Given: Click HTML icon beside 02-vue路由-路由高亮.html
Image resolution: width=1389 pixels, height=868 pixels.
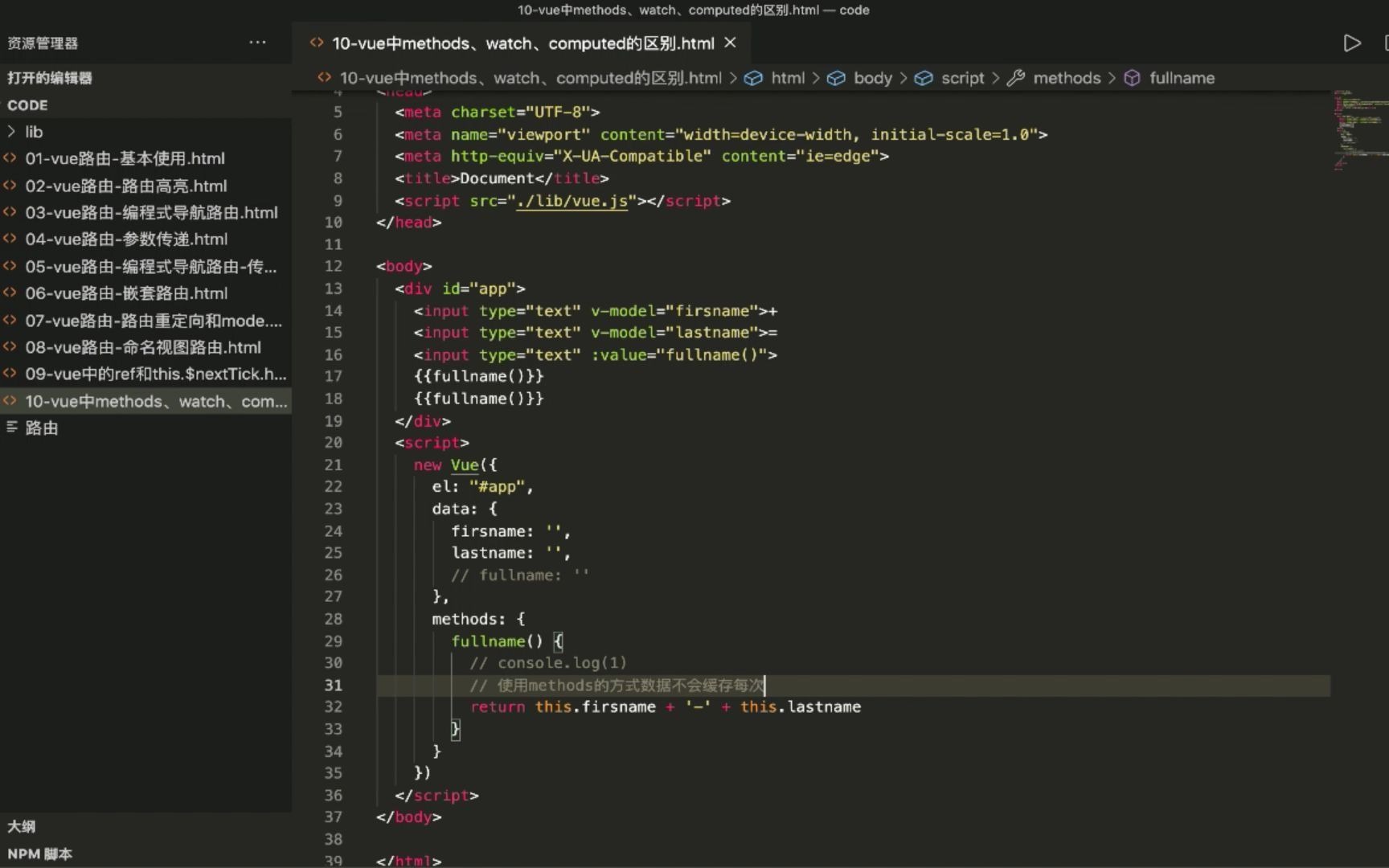Looking at the screenshot, I should point(10,186).
